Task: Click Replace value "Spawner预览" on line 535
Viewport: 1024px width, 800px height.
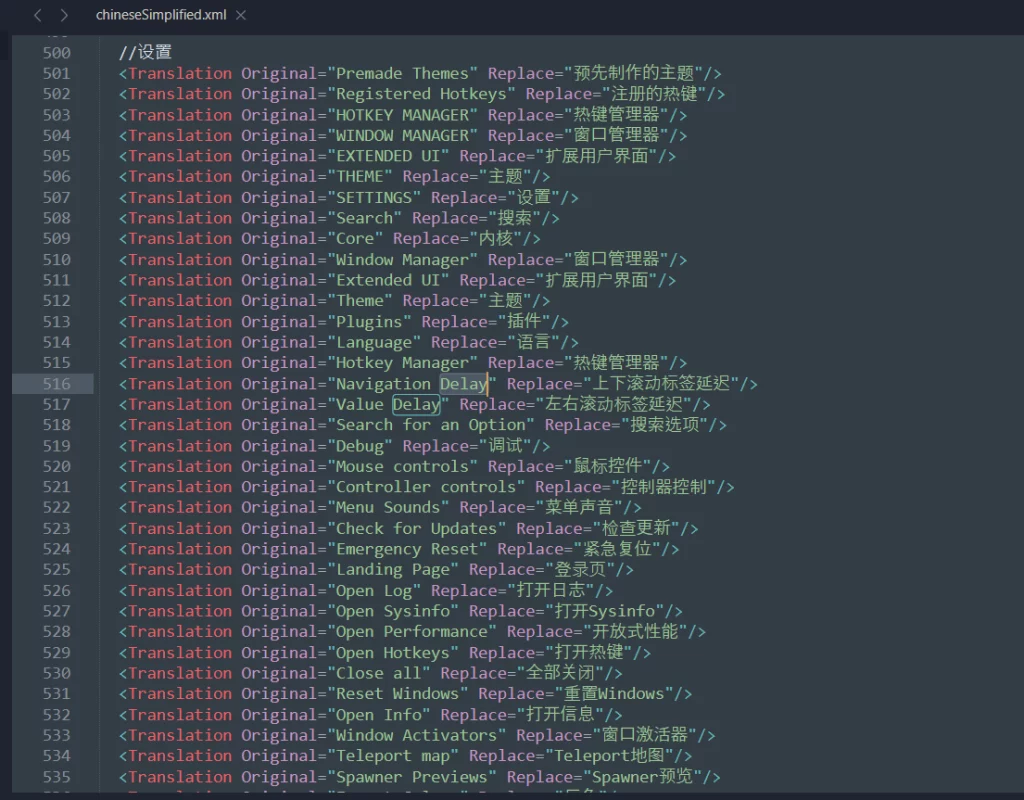Action: [643, 776]
